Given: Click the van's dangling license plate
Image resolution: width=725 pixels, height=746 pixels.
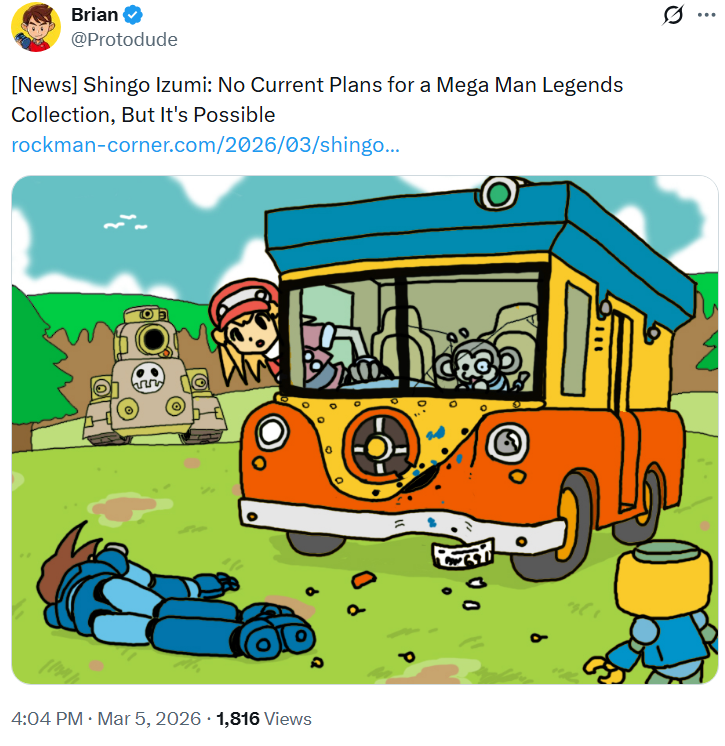Looking at the screenshot, I should pos(462,554).
